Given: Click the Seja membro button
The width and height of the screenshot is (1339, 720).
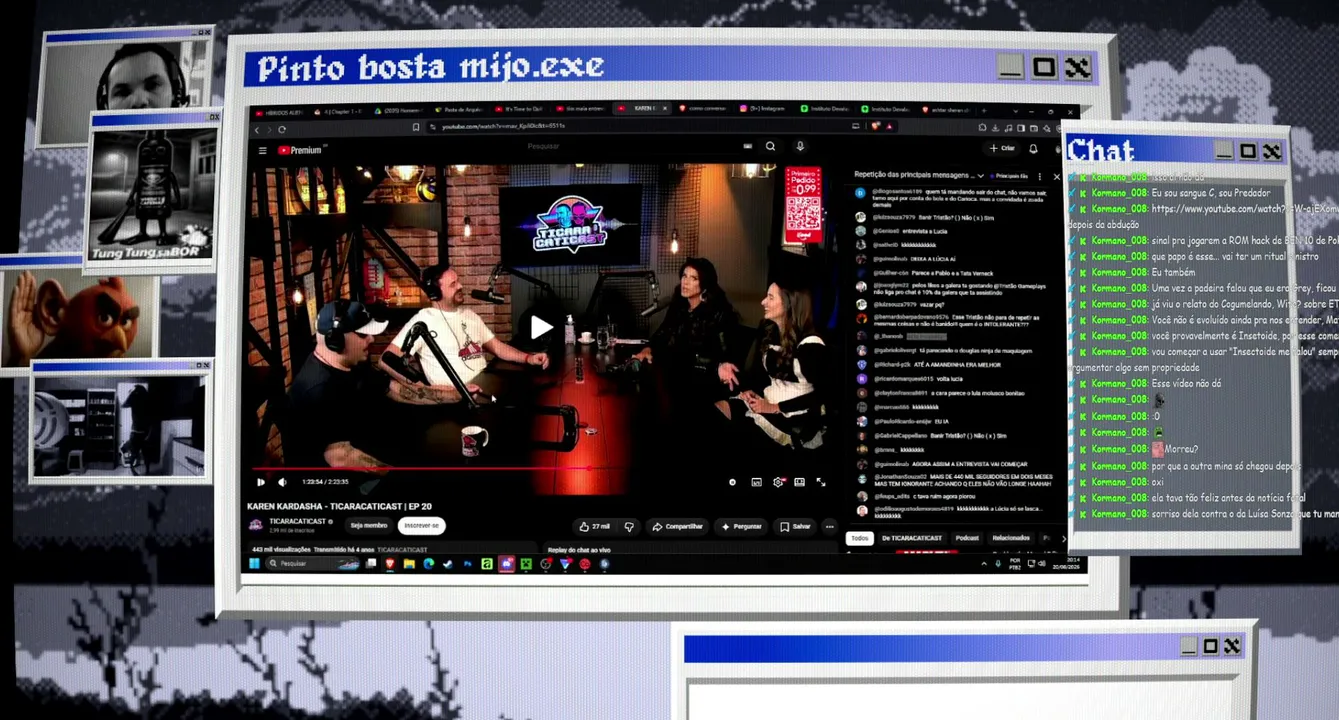Looking at the screenshot, I should pos(368,525).
